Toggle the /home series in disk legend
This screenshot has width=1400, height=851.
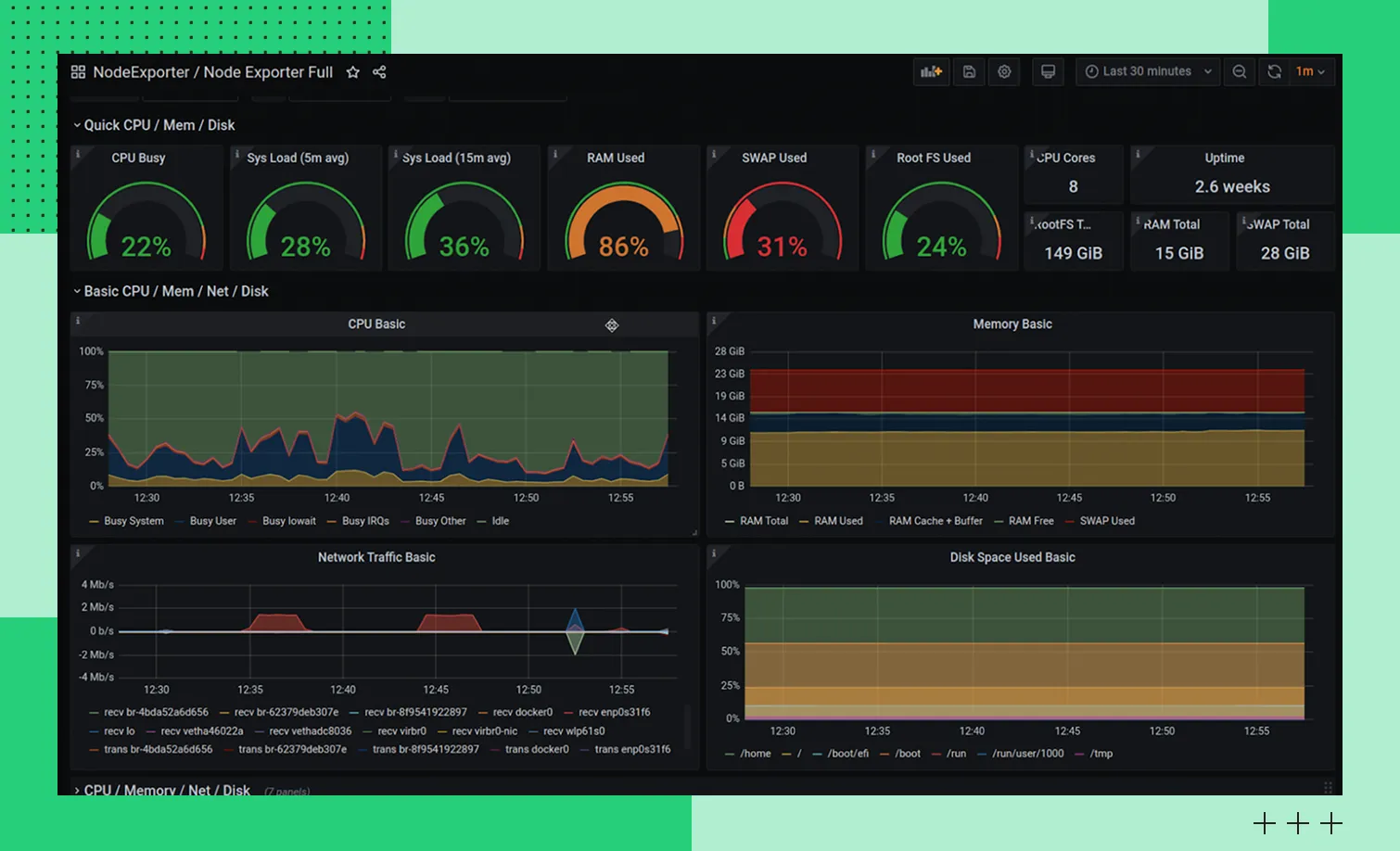click(x=755, y=754)
